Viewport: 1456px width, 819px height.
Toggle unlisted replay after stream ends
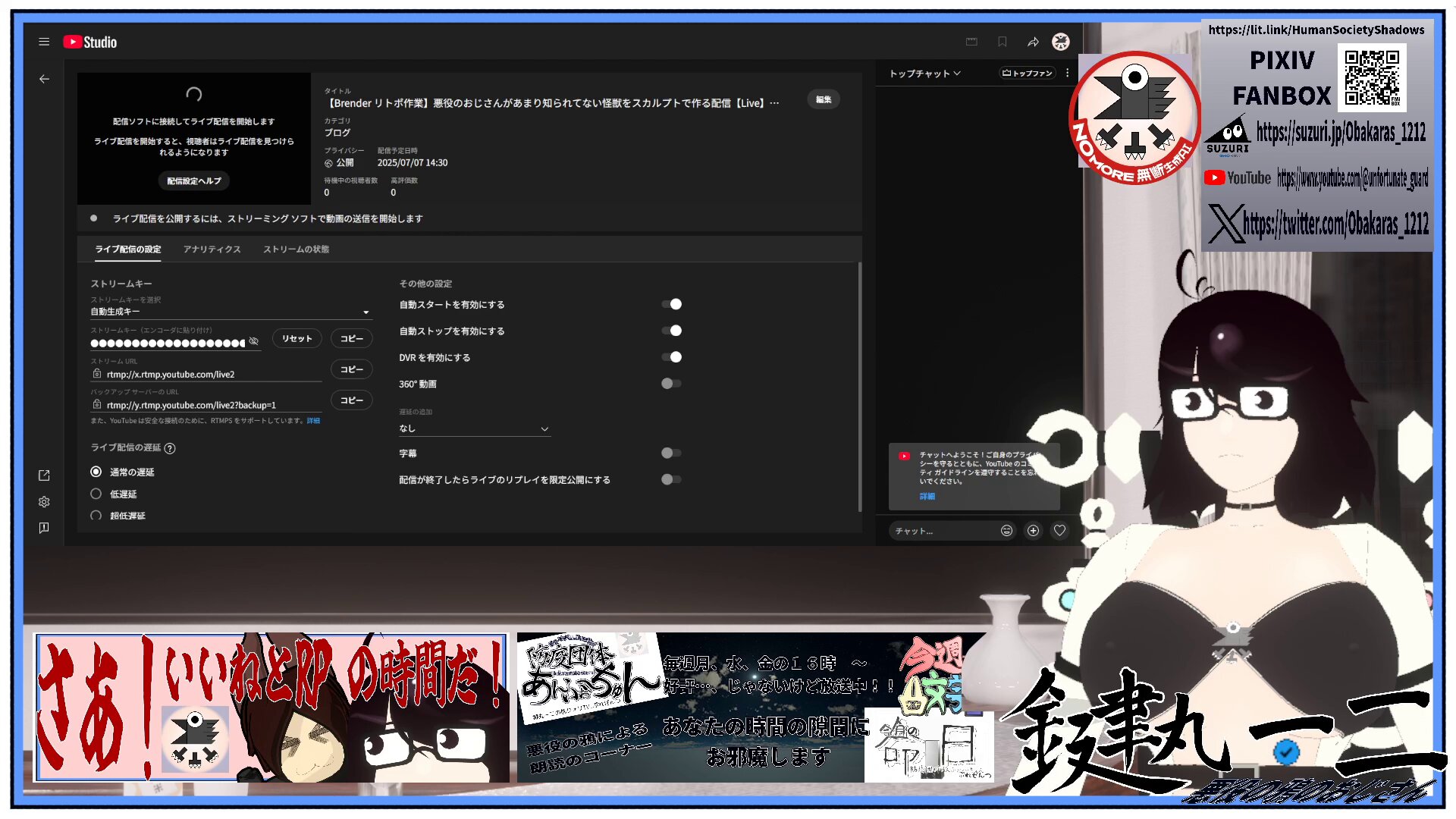click(671, 479)
